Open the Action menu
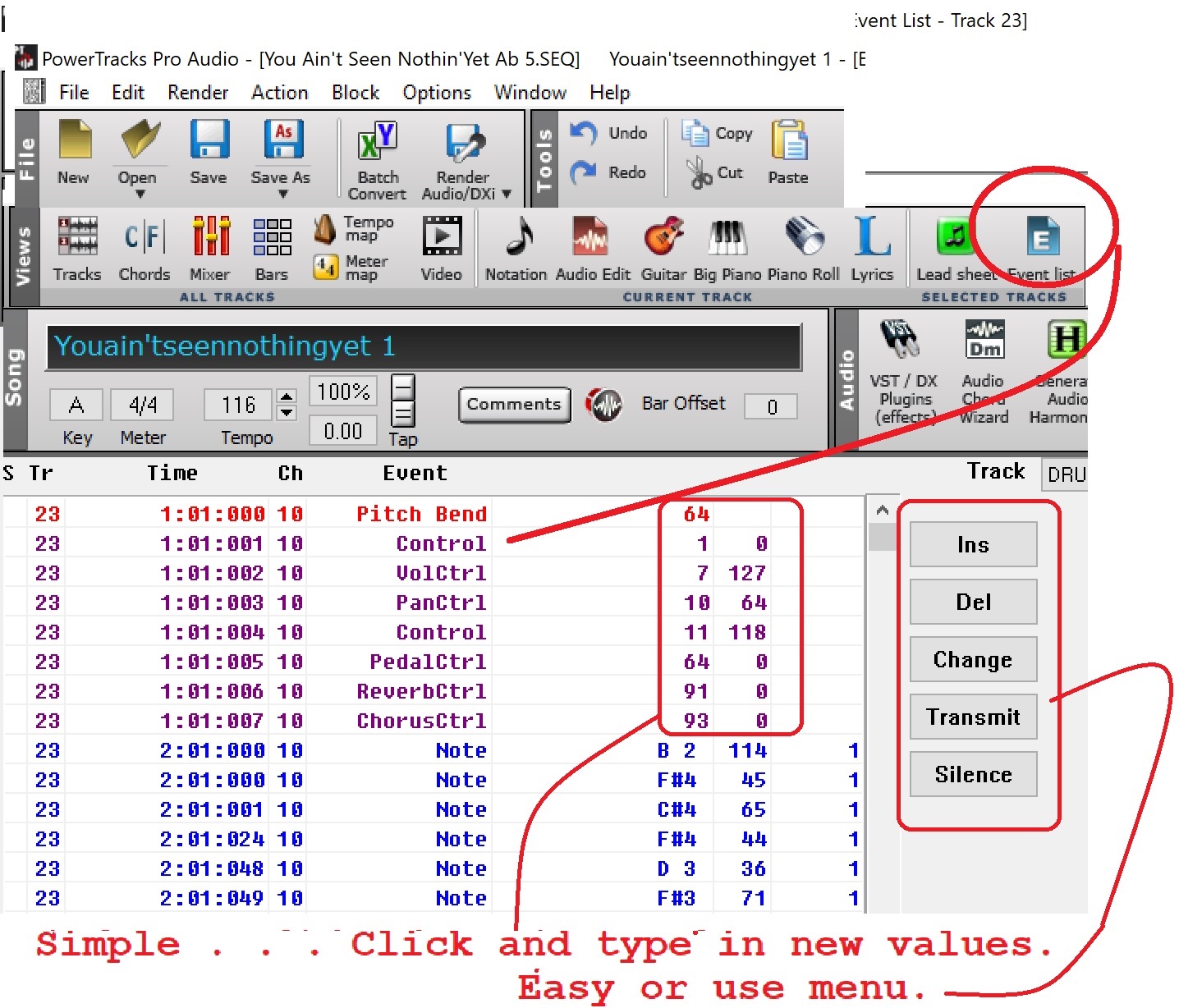This screenshot has height=1008, width=1179. (279, 93)
